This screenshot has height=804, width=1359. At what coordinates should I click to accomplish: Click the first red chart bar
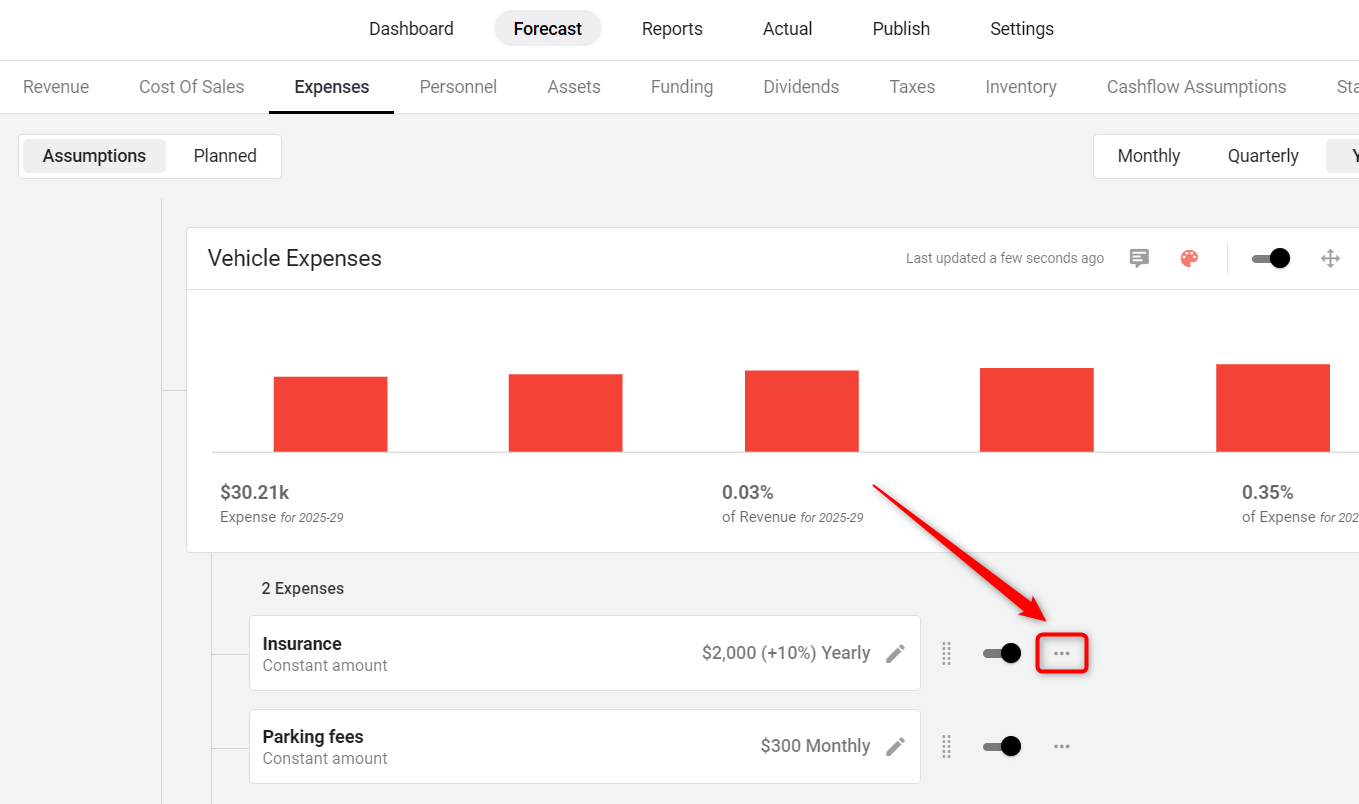[x=330, y=414]
